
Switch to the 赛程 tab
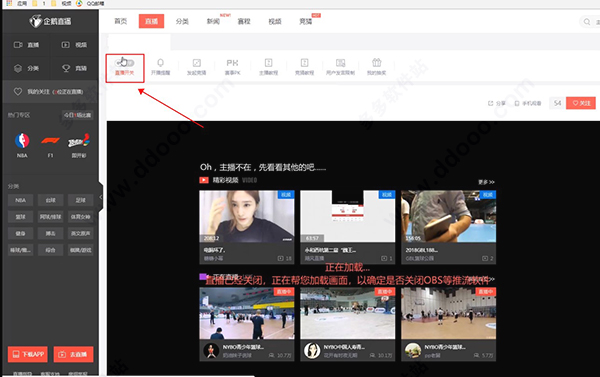[x=244, y=21]
